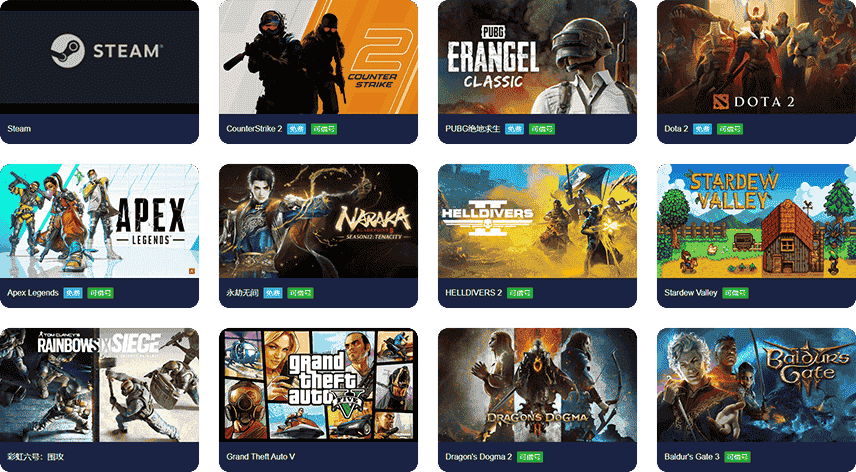This screenshot has height=472, width=856.
Task: Open the Helldivers 2 cover art
Action: click(x=537, y=221)
